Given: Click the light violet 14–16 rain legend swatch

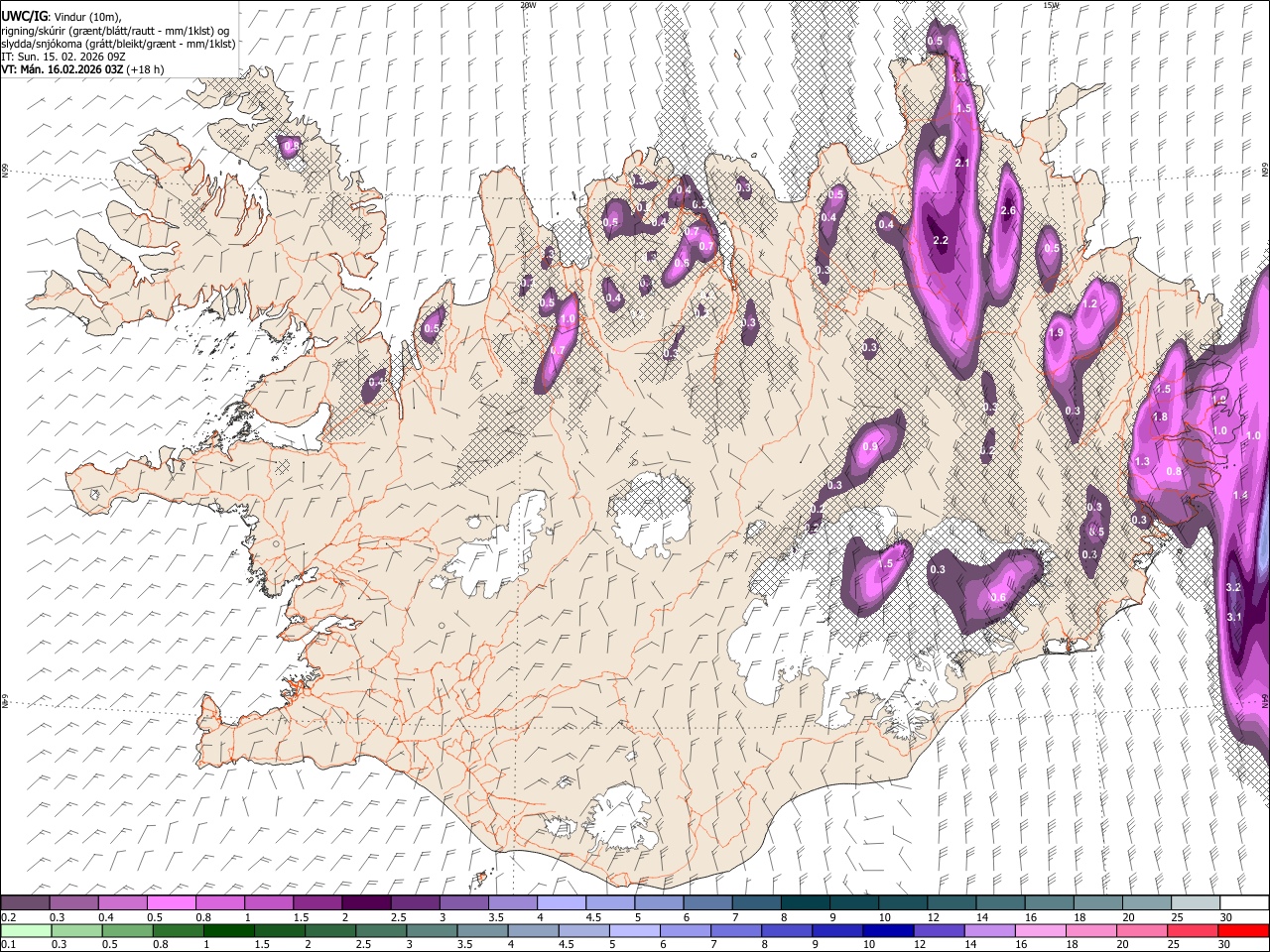Looking at the screenshot, I should 990,931.
